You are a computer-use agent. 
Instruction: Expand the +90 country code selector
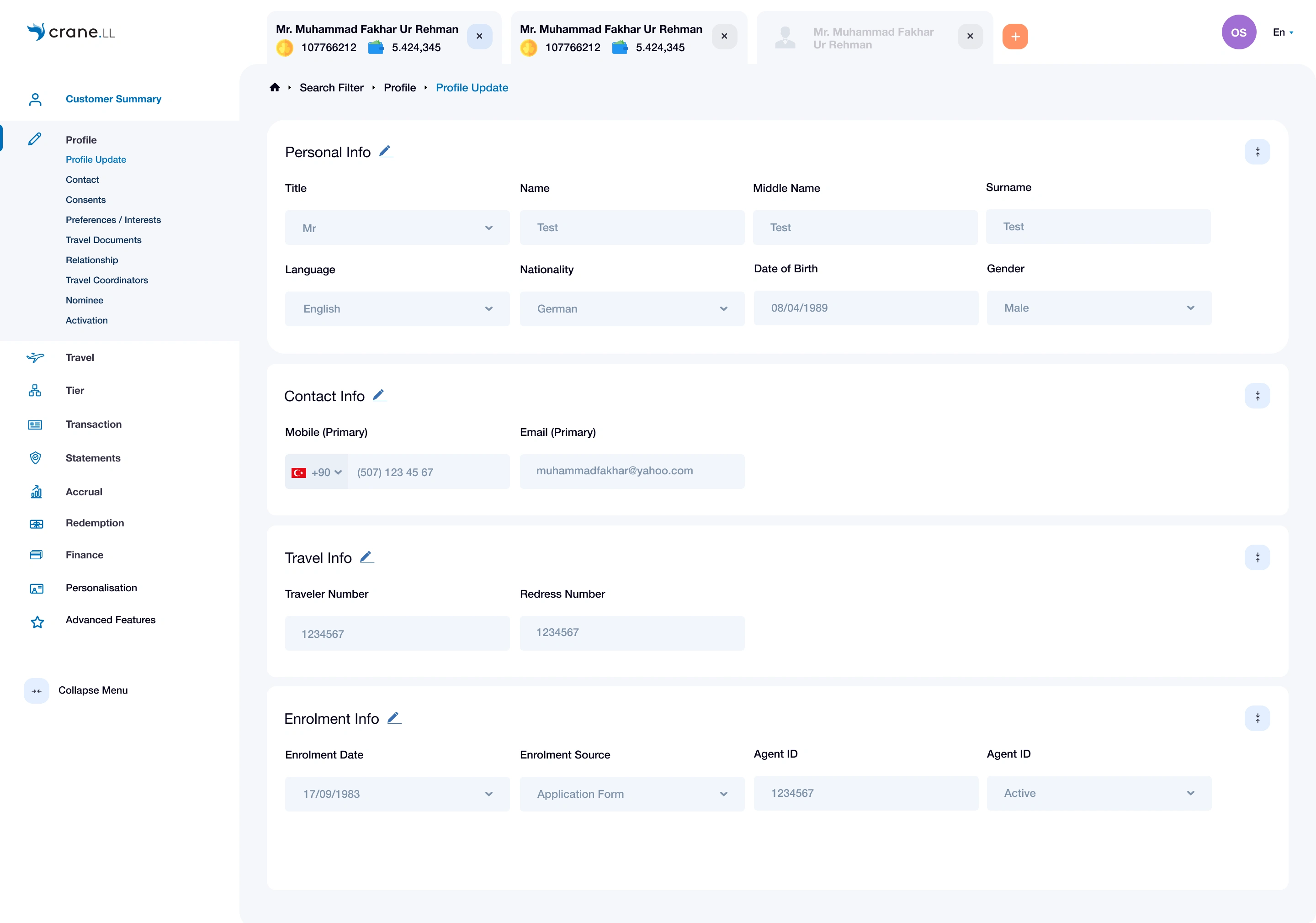[317, 472]
